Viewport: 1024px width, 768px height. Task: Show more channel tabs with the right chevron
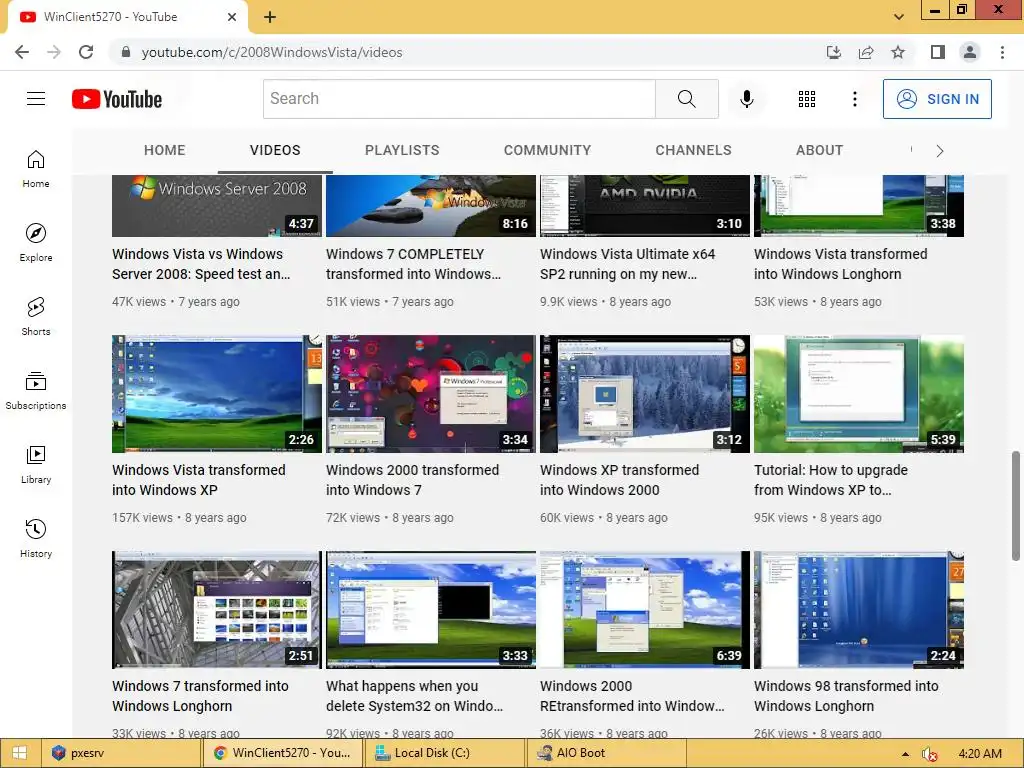pos(940,151)
